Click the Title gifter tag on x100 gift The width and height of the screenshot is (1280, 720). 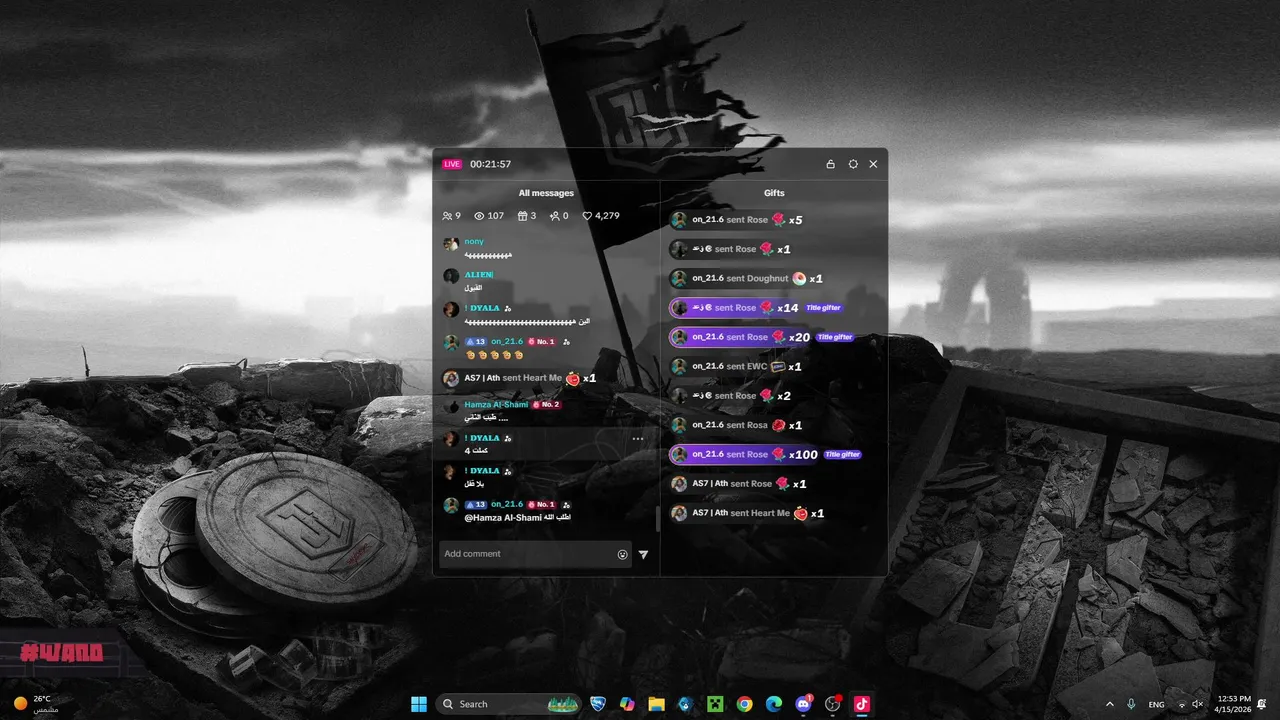pyautogui.click(x=843, y=455)
